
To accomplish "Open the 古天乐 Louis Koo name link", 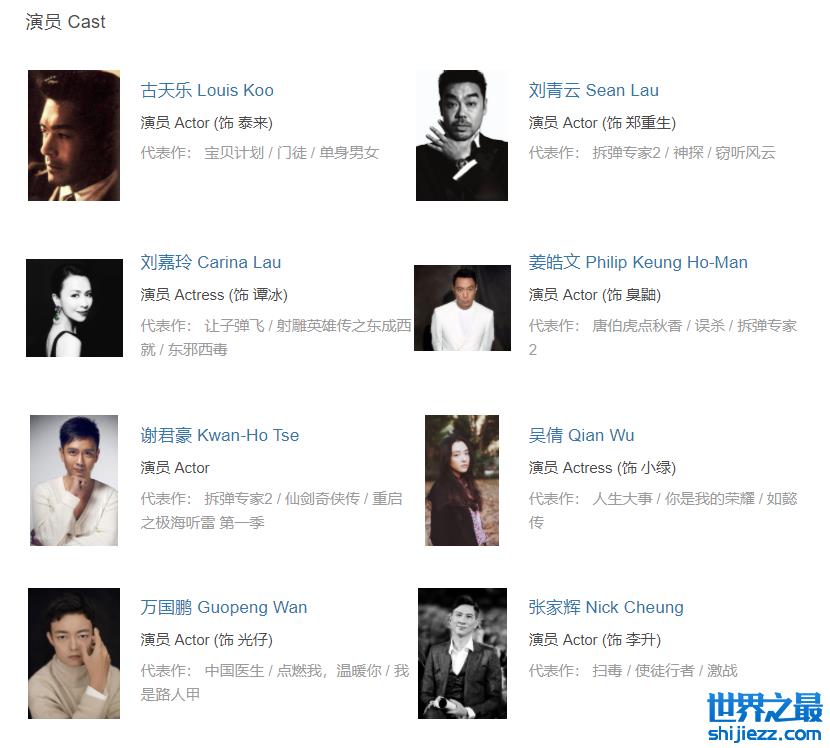I will 207,91.
